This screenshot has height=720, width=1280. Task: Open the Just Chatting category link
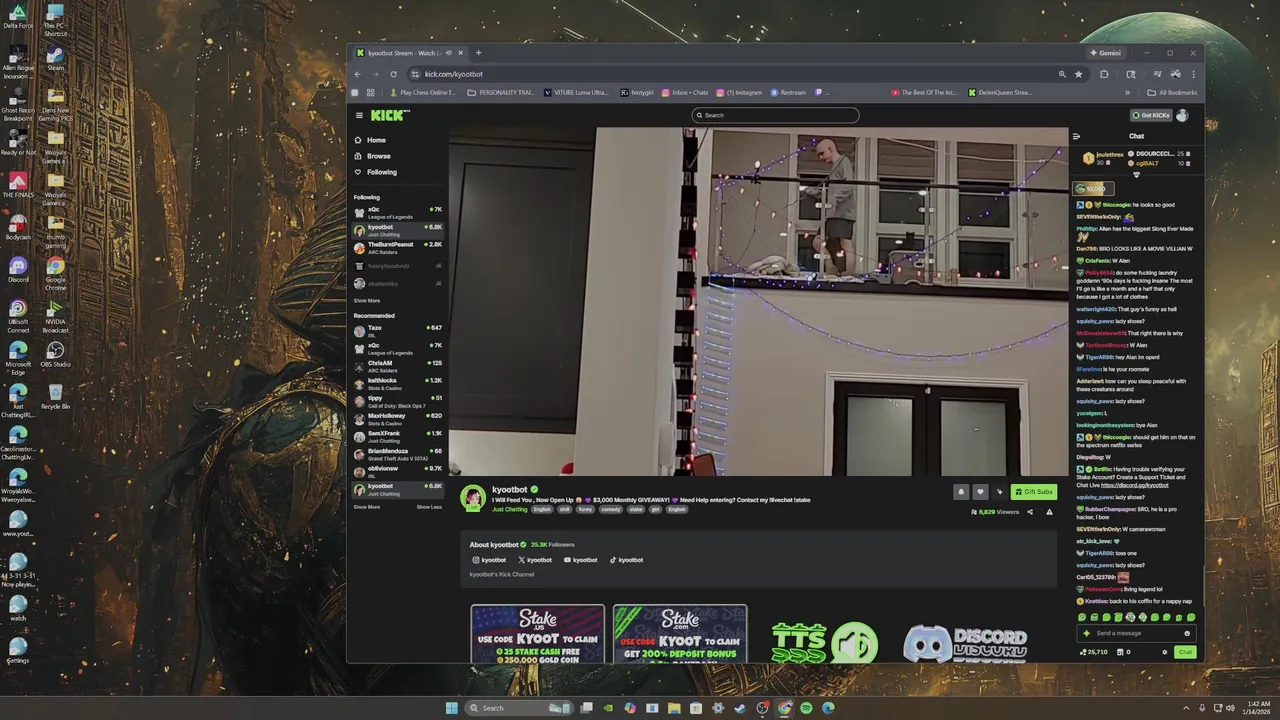click(x=510, y=509)
